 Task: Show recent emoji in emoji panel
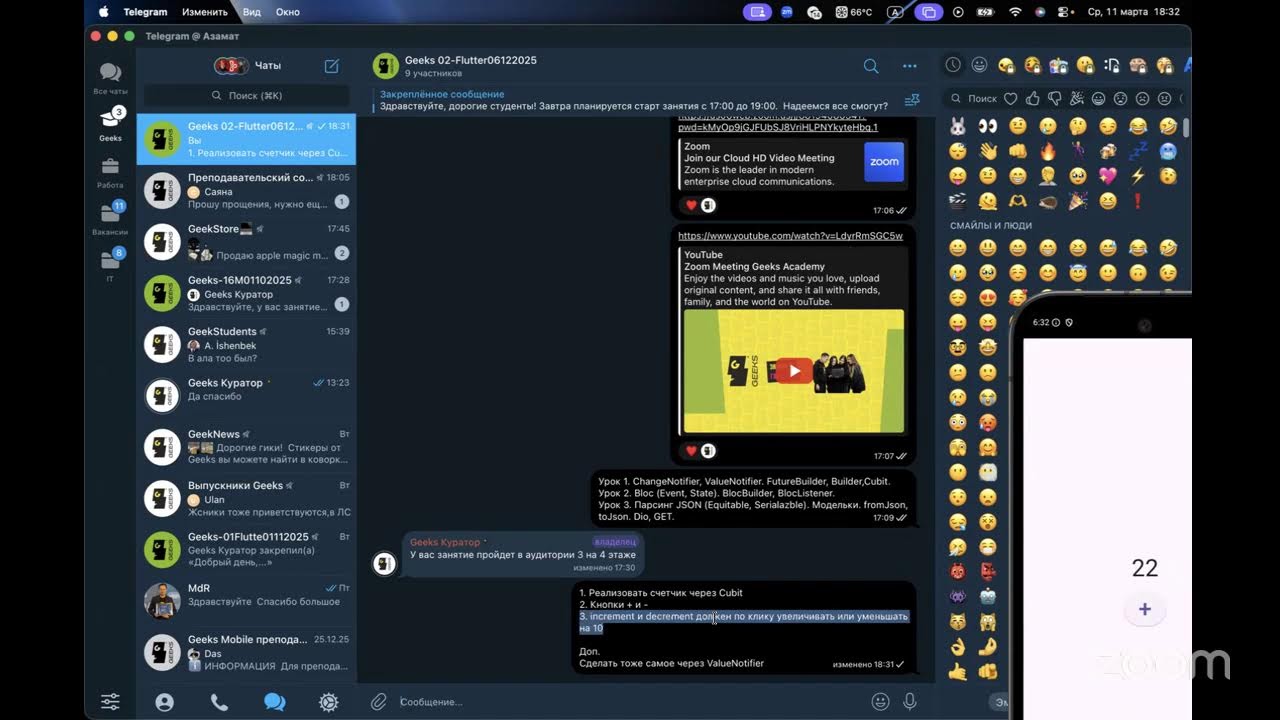953,65
